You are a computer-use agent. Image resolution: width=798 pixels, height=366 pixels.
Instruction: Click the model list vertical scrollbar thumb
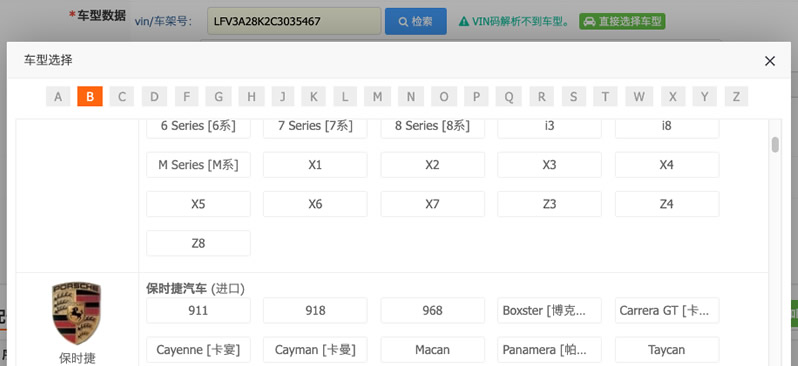pos(775,145)
